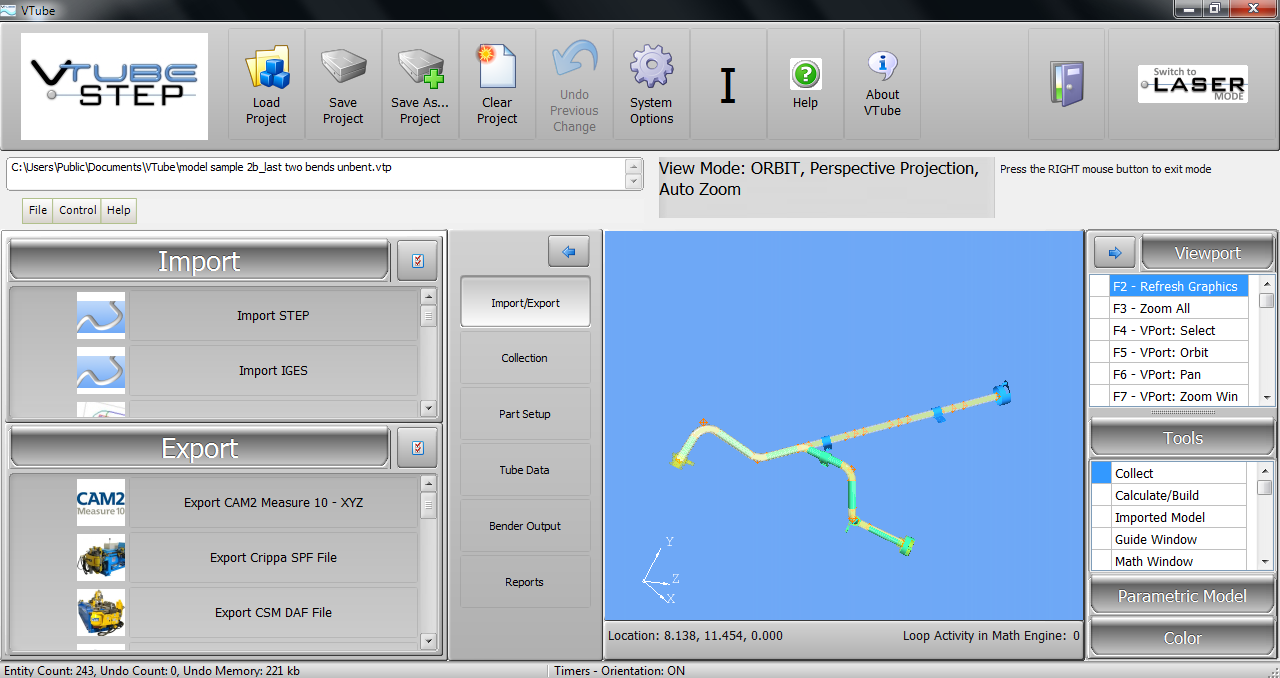This screenshot has width=1280, height=678.
Task: Select the Tube Data tab
Action: click(525, 470)
